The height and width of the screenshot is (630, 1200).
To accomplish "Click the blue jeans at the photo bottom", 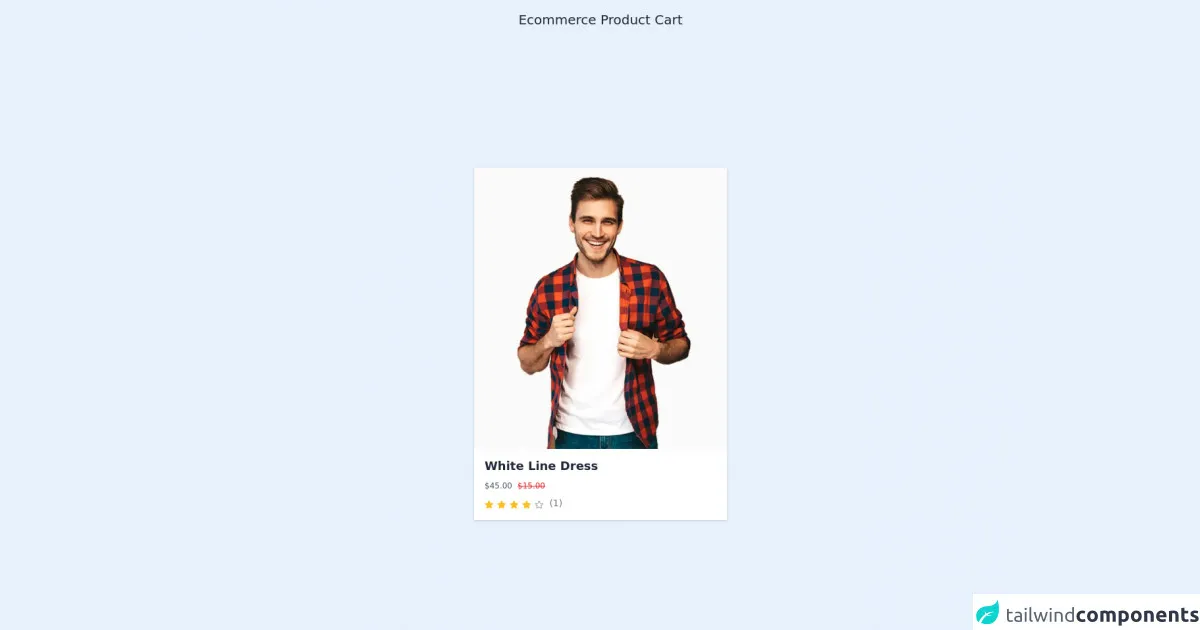I will (598, 440).
